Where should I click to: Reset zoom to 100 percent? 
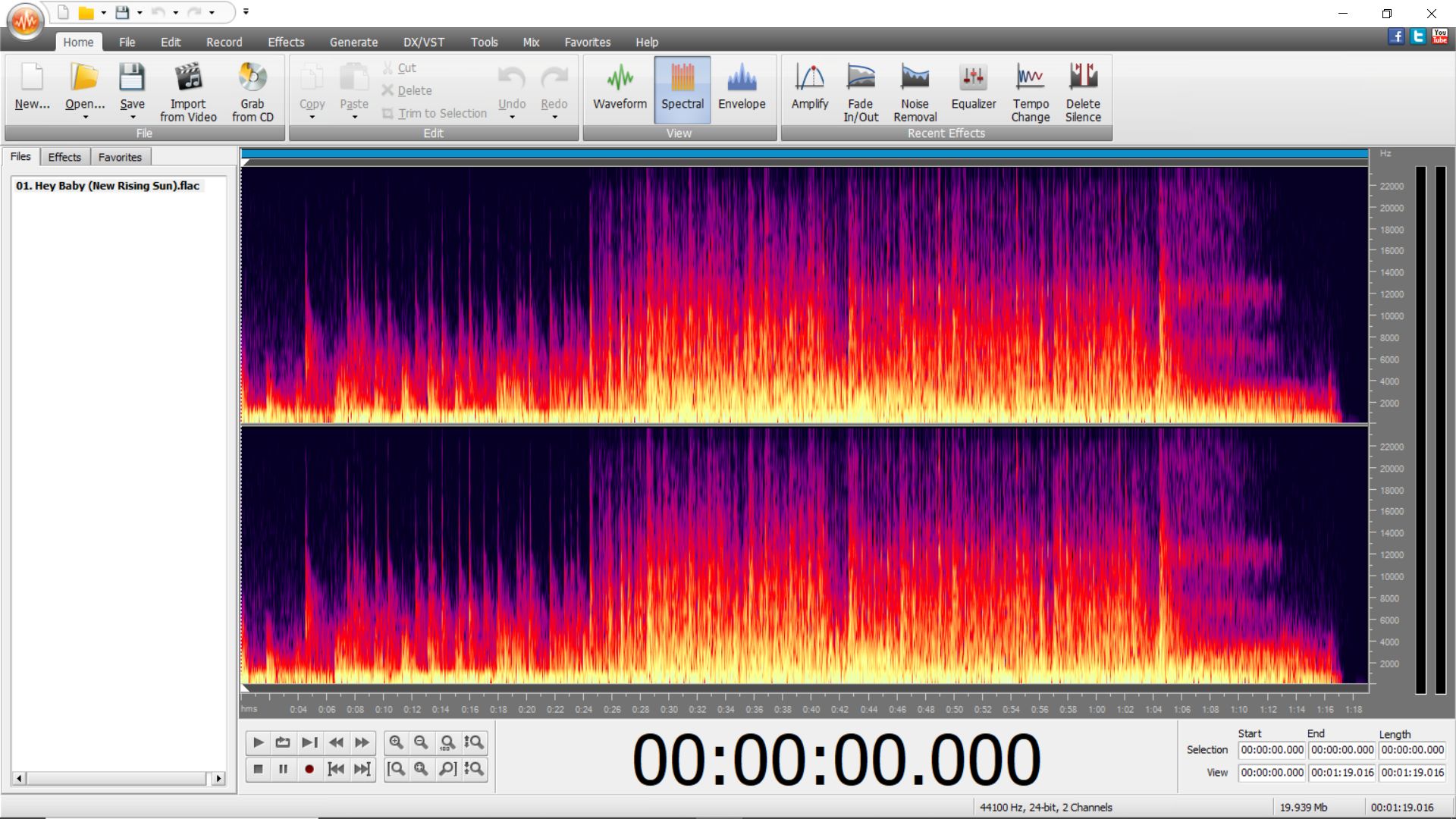(x=447, y=742)
